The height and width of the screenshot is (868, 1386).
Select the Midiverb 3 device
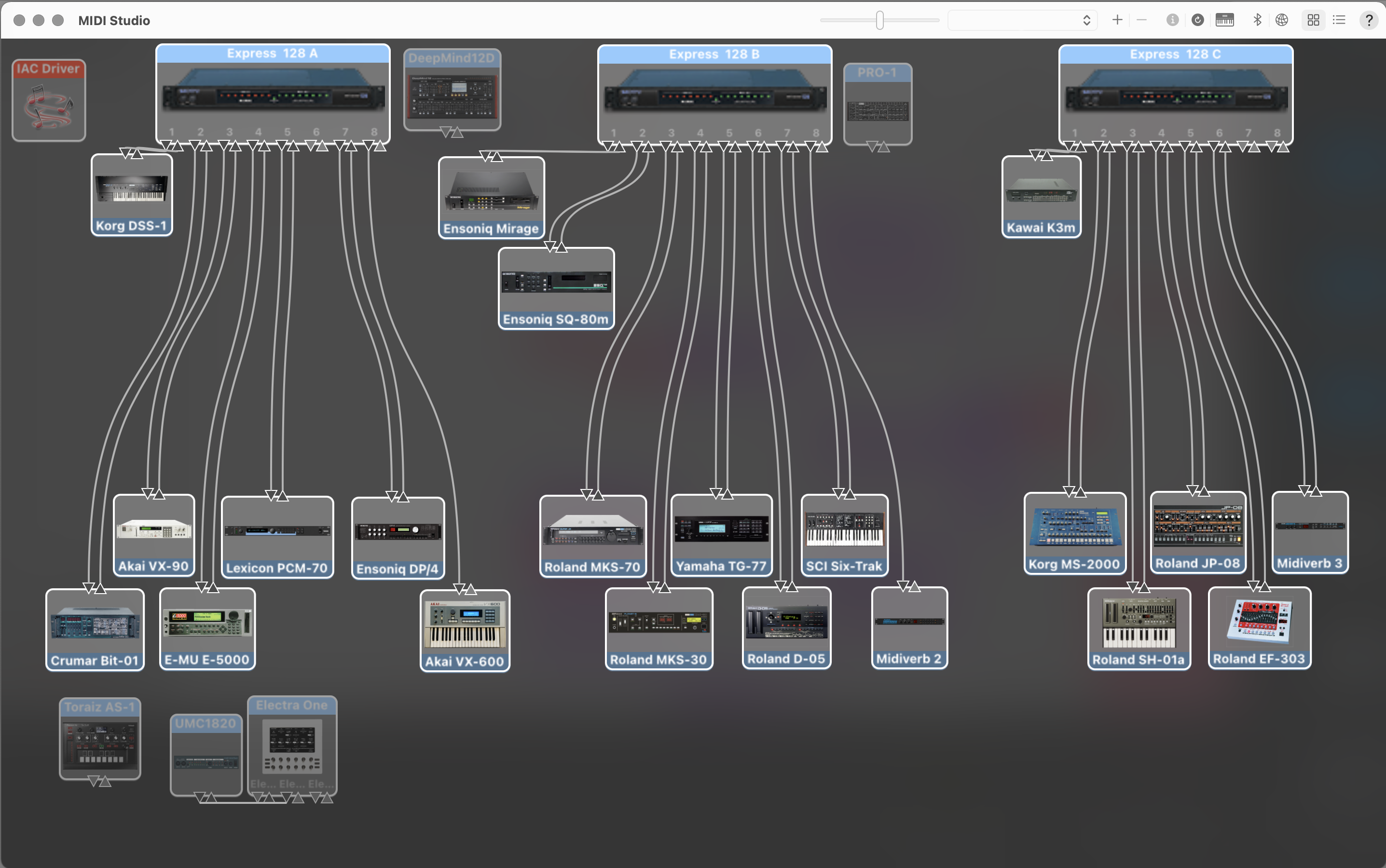point(1310,532)
